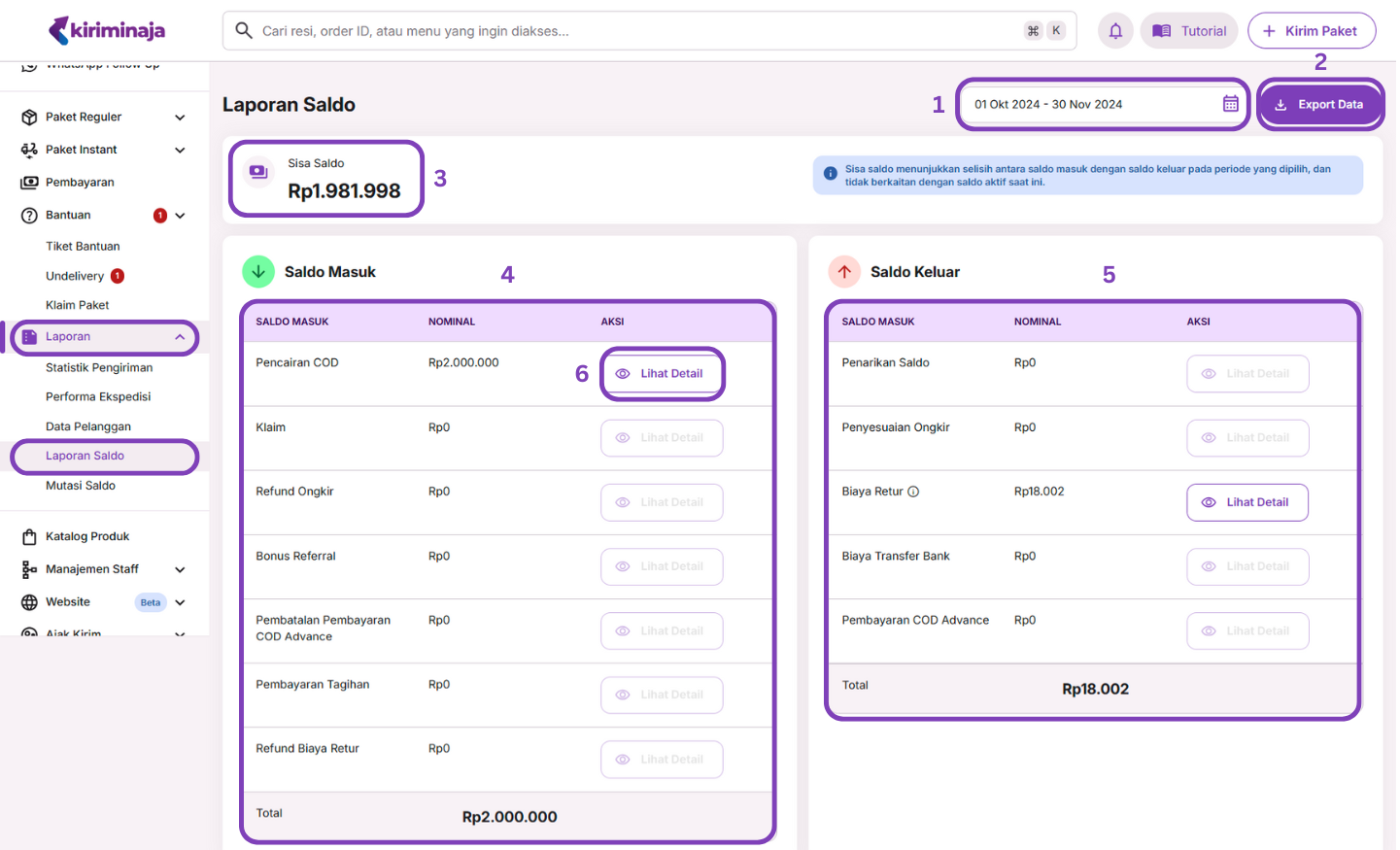1400x850 pixels.
Task: Click Lihat Detail for Bonus Referral
Action: (662, 566)
